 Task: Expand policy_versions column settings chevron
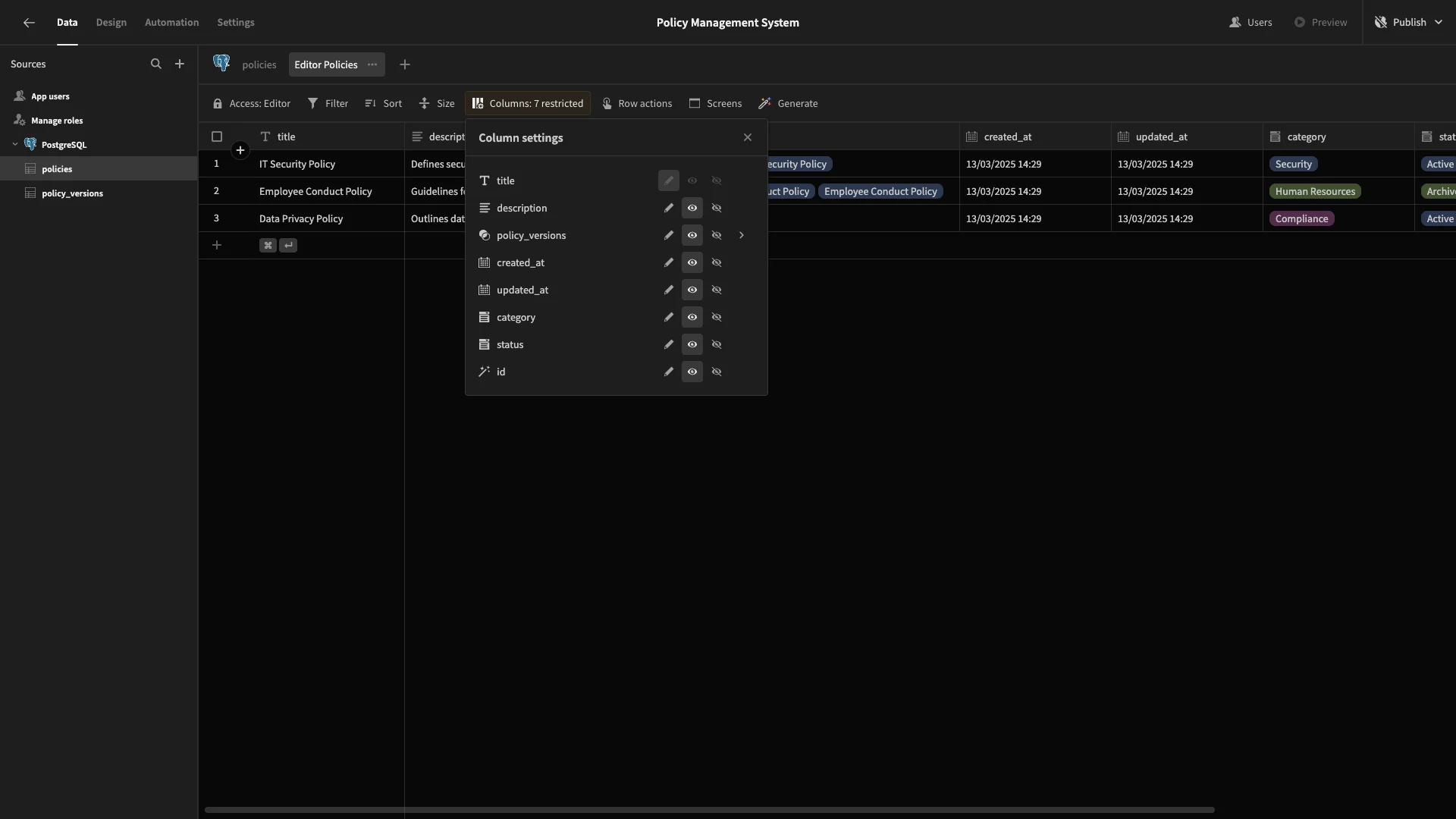742,235
